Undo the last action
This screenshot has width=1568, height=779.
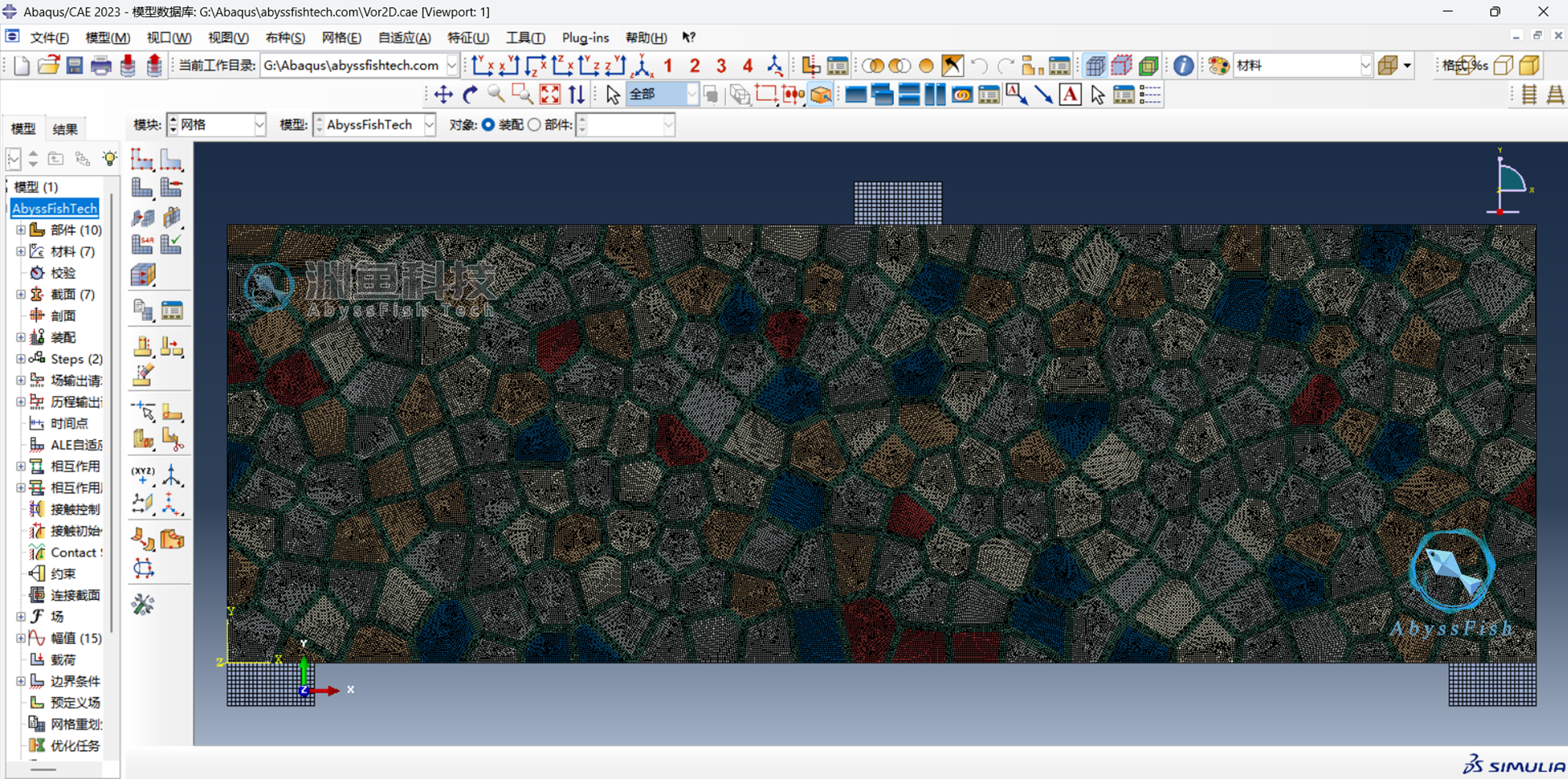[979, 66]
